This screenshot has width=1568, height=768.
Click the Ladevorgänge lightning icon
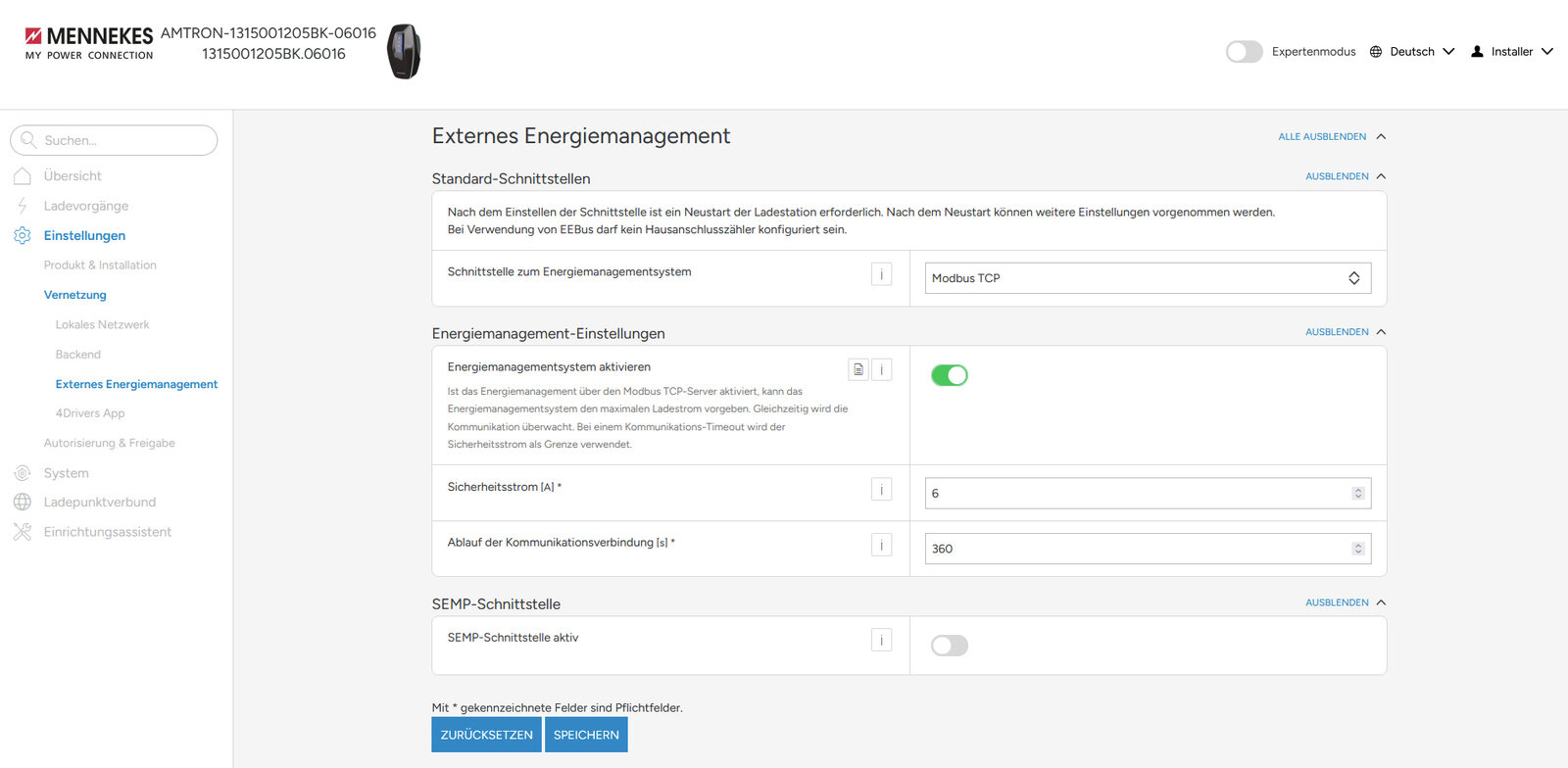point(23,206)
